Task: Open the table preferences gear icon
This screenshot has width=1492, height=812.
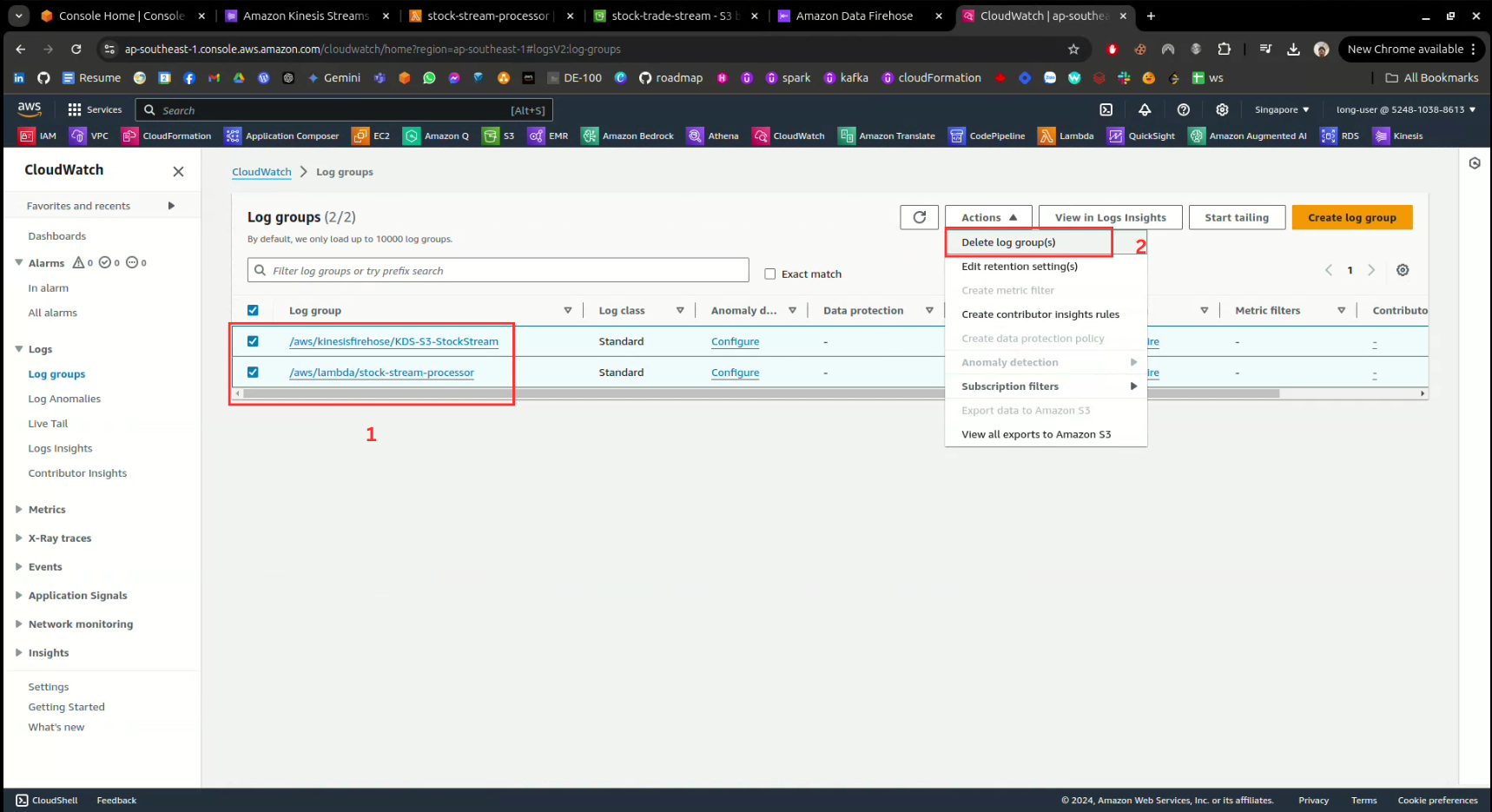Action: point(1402,270)
